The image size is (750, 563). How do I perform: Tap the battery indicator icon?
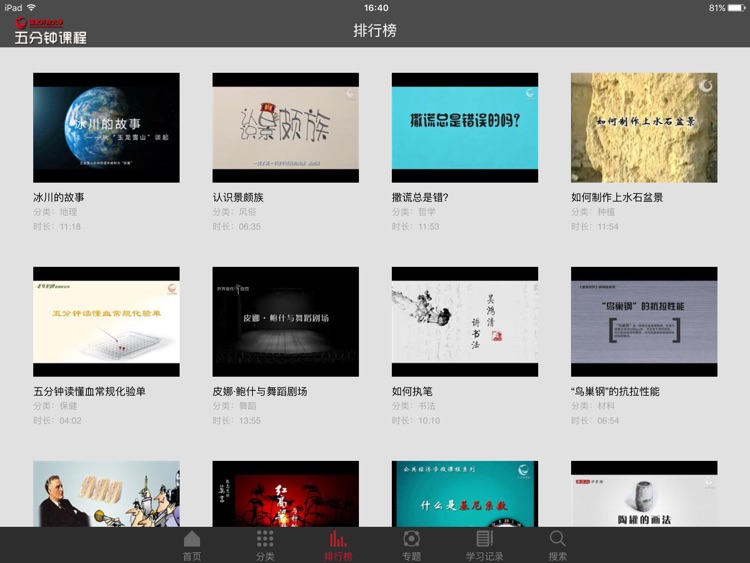coord(737,8)
